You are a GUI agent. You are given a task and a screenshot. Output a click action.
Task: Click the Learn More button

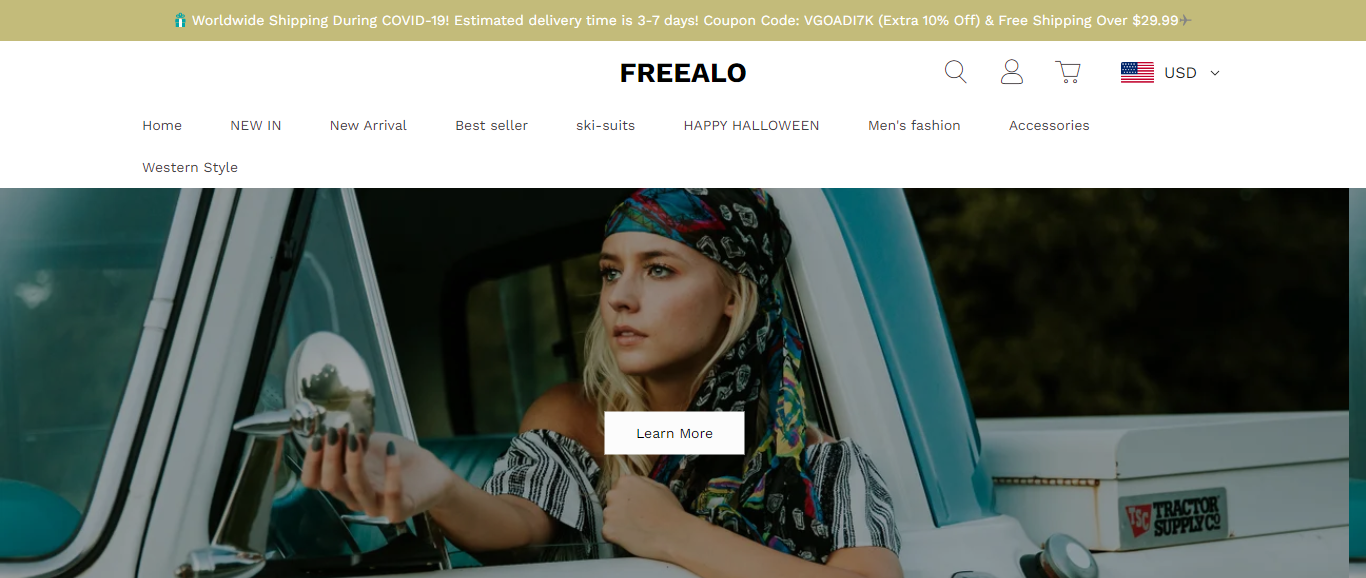674,433
